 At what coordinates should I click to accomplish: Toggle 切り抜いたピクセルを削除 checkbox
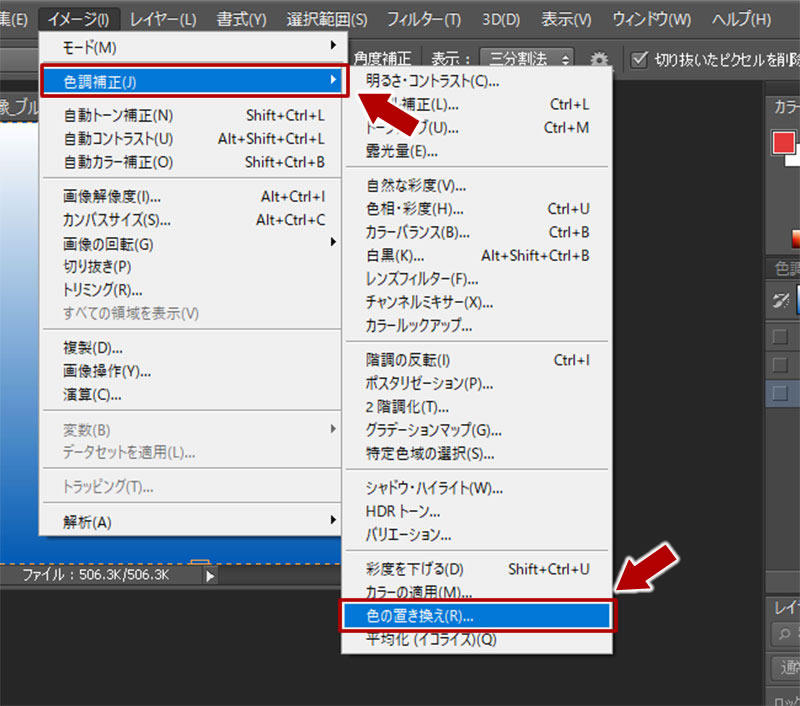pyautogui.click(x=639, y=60)
